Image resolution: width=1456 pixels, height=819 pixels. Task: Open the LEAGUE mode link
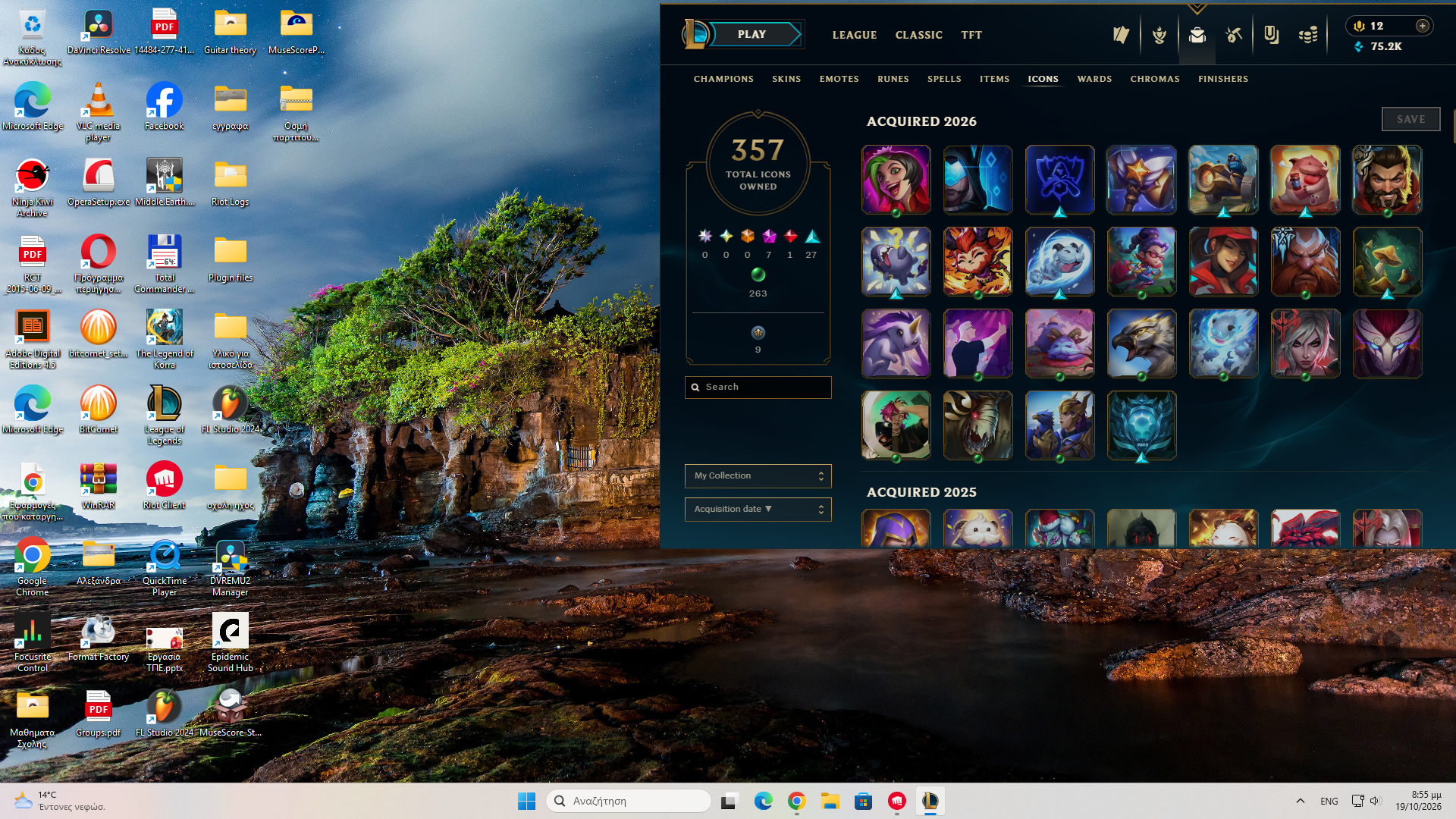855,35
